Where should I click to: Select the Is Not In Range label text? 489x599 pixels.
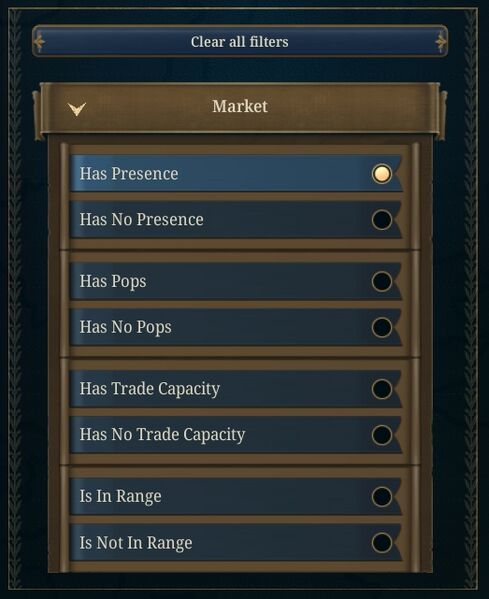pyautogui.click(x=136, y=543)
